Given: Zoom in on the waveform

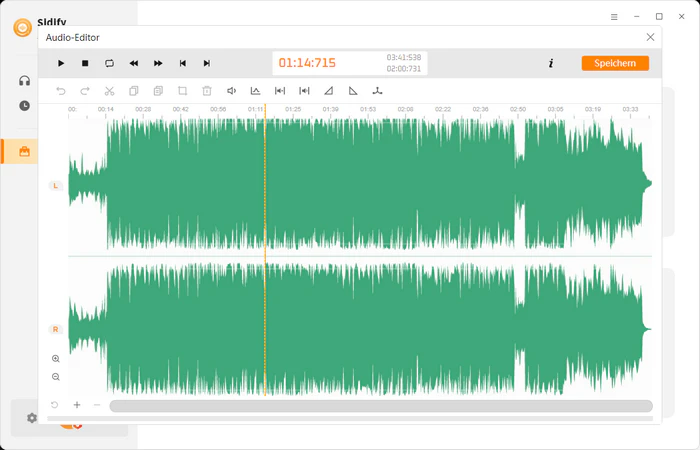Looking at the screenshot, I should (x=56, y=359).
